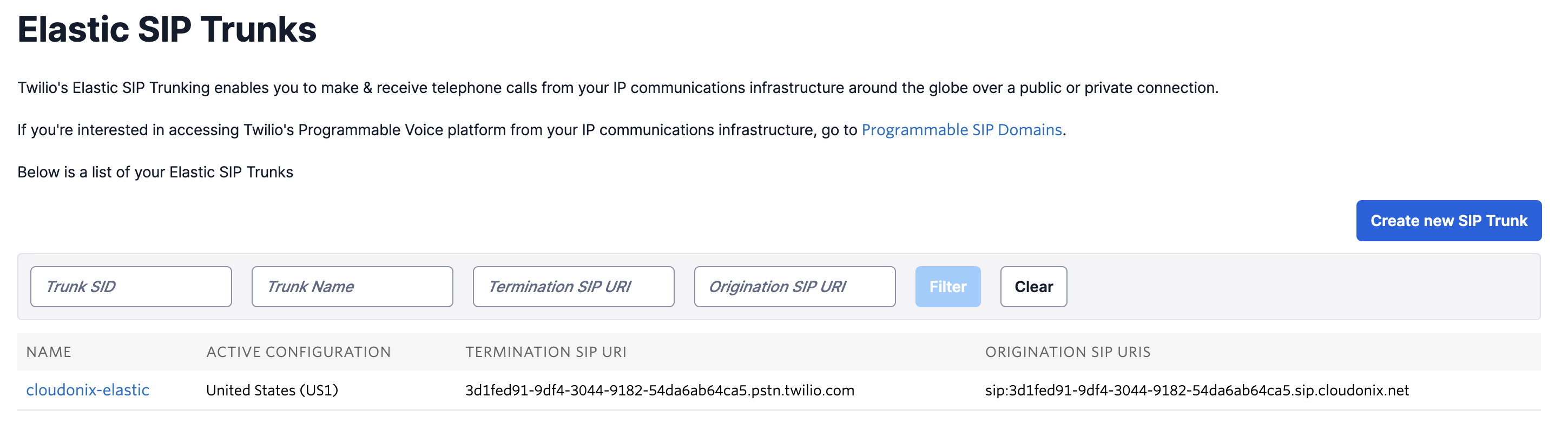
Task: Open the cloudonix-elastic trunk
Action: pos(88,390)
